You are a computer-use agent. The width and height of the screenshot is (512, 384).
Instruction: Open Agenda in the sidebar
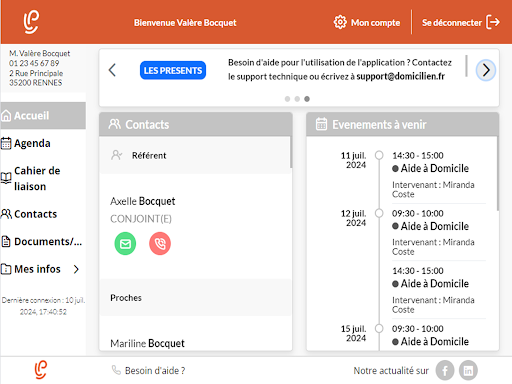point(43,143)
